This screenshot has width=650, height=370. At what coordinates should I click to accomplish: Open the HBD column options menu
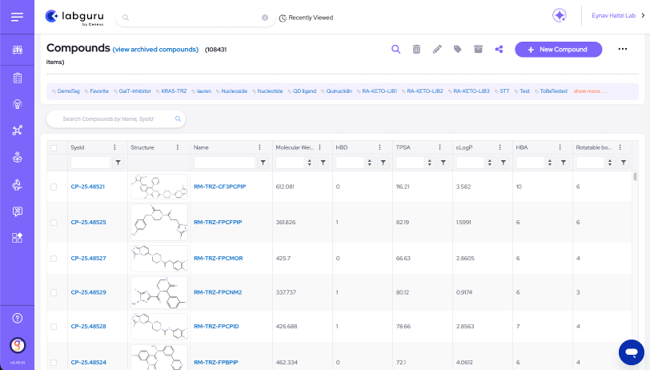pos(380,148)
